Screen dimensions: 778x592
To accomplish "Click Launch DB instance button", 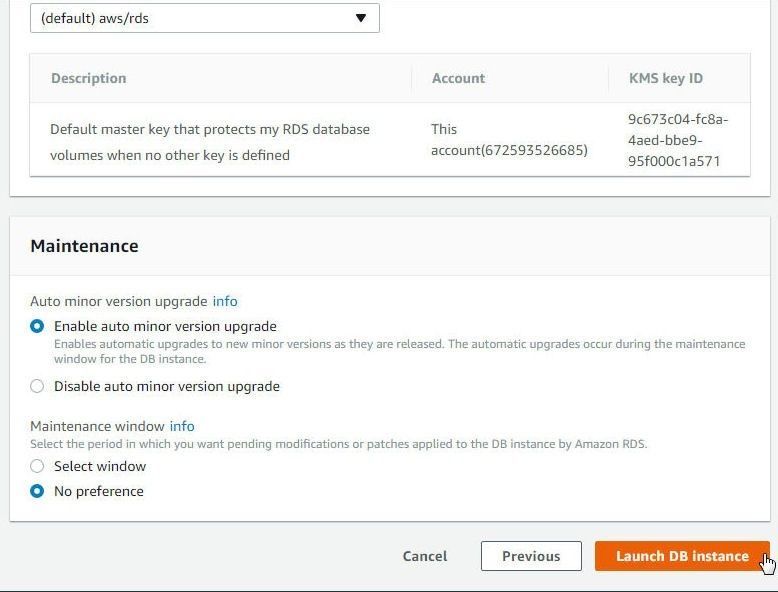I will (x=682, y=556).
